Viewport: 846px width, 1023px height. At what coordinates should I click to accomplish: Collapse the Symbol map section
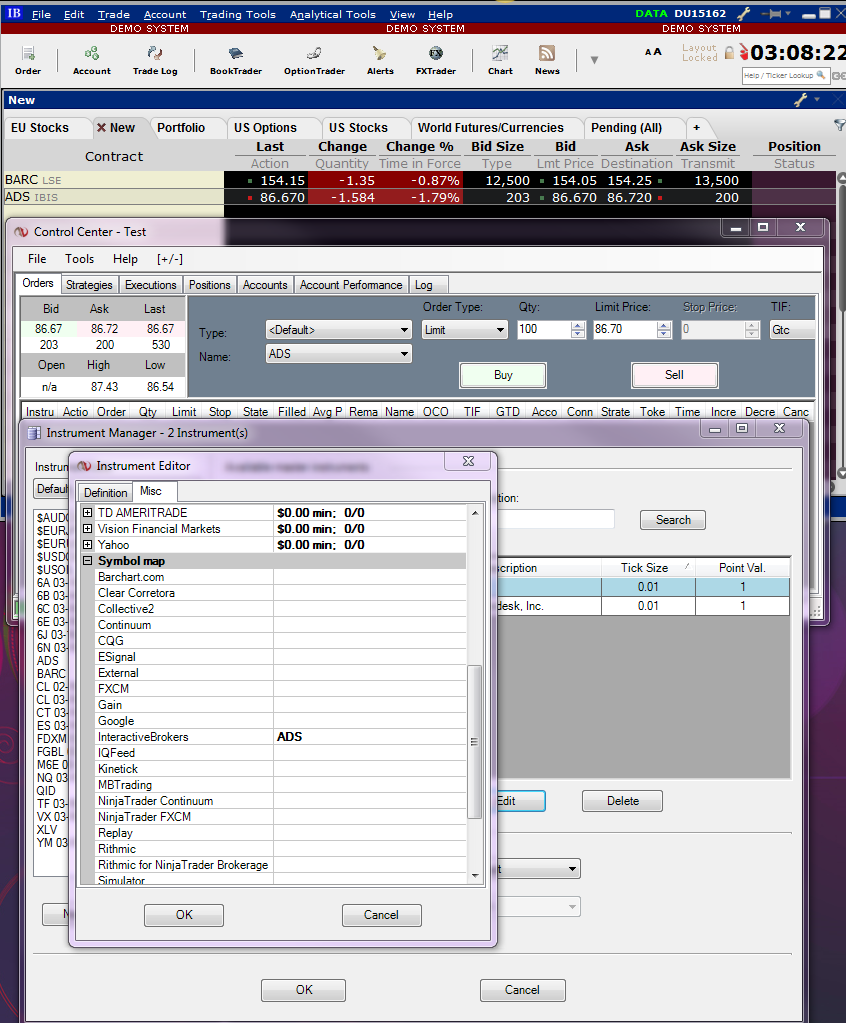click(x=87, y=561)
